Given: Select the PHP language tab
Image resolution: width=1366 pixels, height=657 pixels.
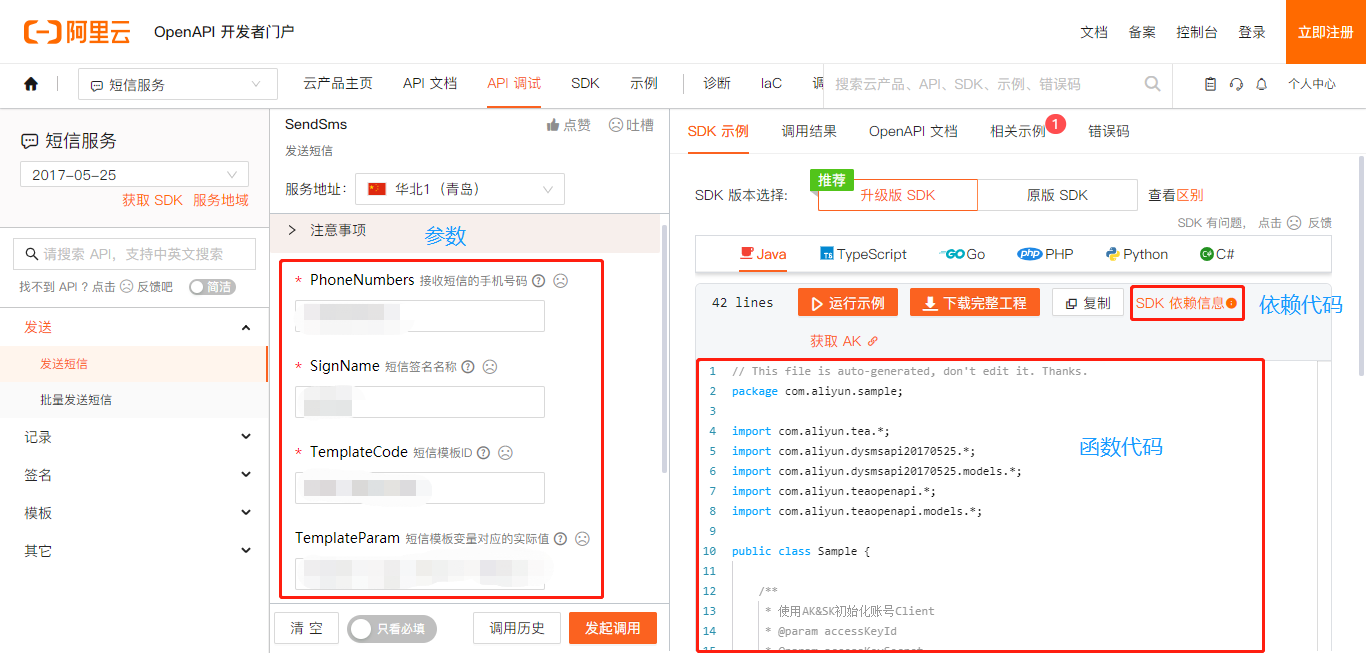Looking at the screenshot, I should [1045, 254].
